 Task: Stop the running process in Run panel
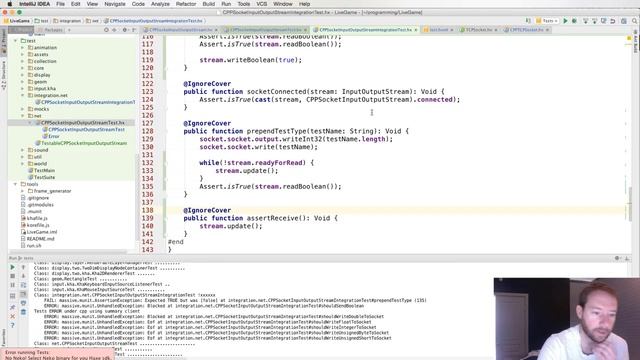[x=12, y=276]
